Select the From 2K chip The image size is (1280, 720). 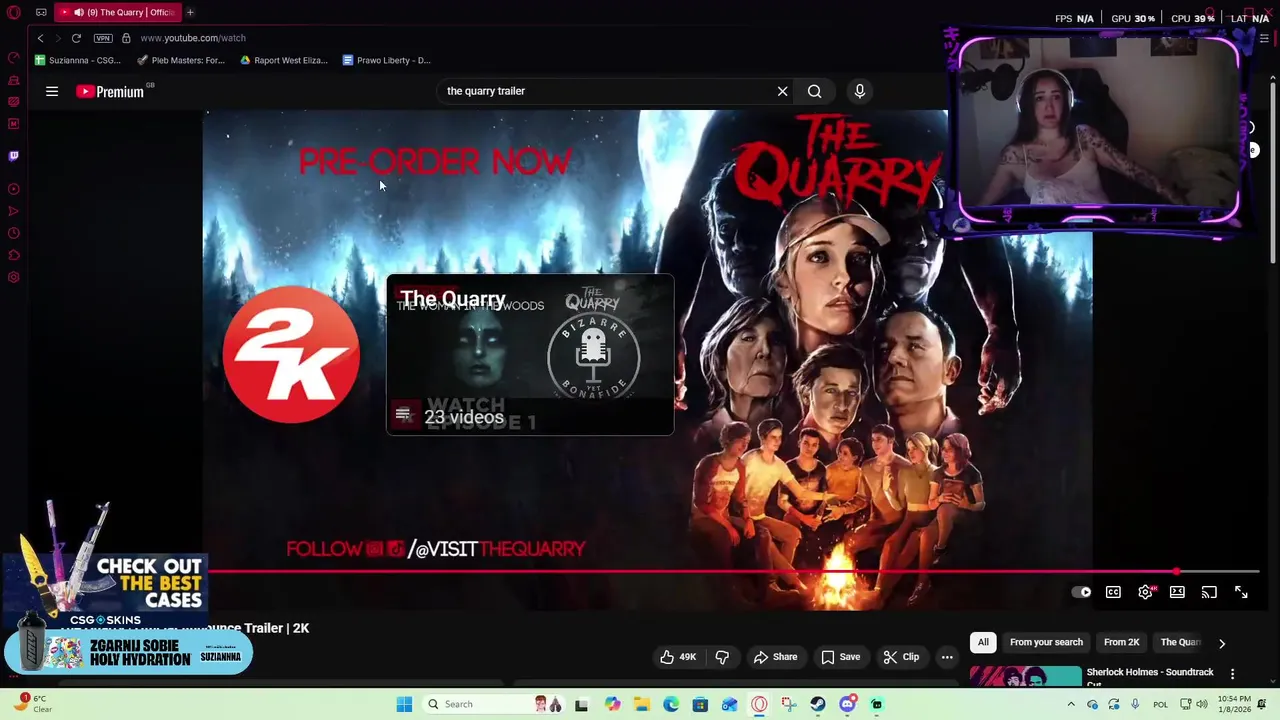pyautogui.click(x=1121, y=642)
